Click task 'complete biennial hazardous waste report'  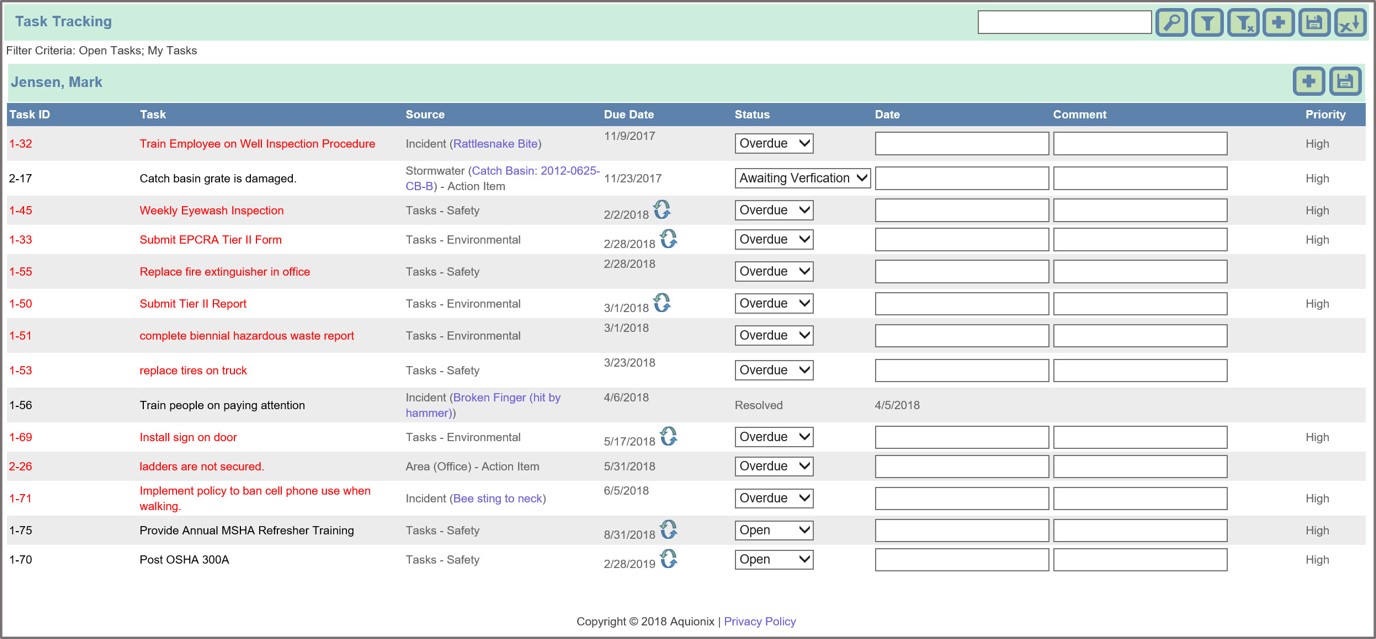(247, 336)
